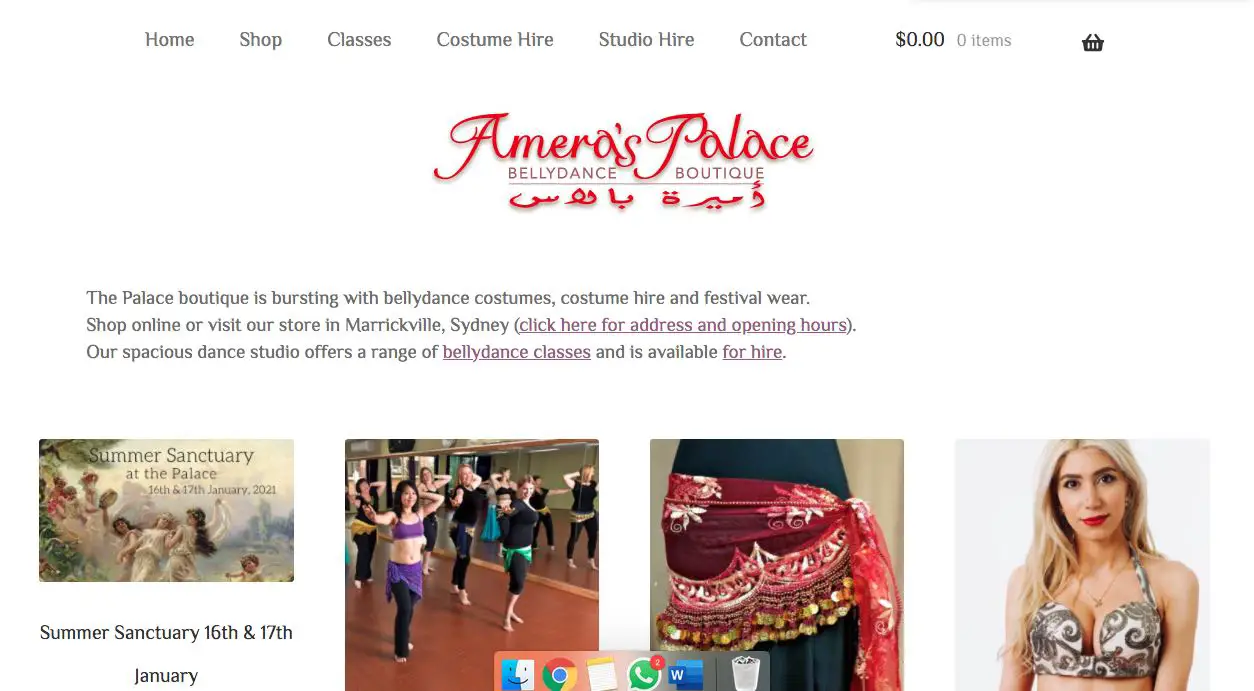Open the Contact page
Image resolution: width=1254 pixels, height=691 pixels.
click(x=773, y=40)
